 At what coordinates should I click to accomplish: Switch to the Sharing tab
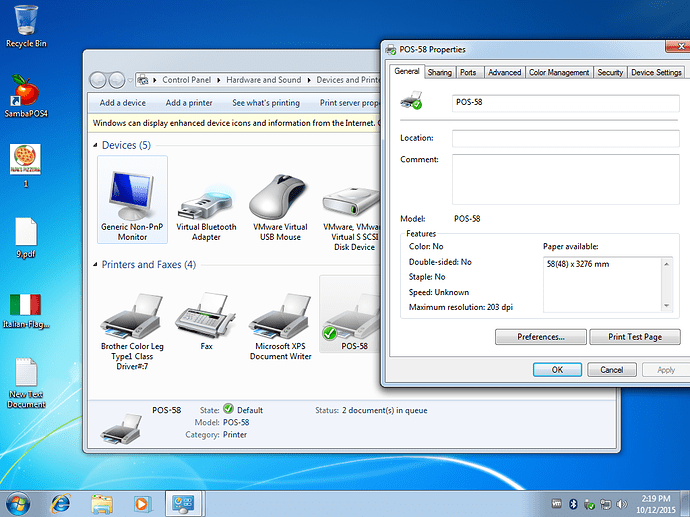point(440,73)
